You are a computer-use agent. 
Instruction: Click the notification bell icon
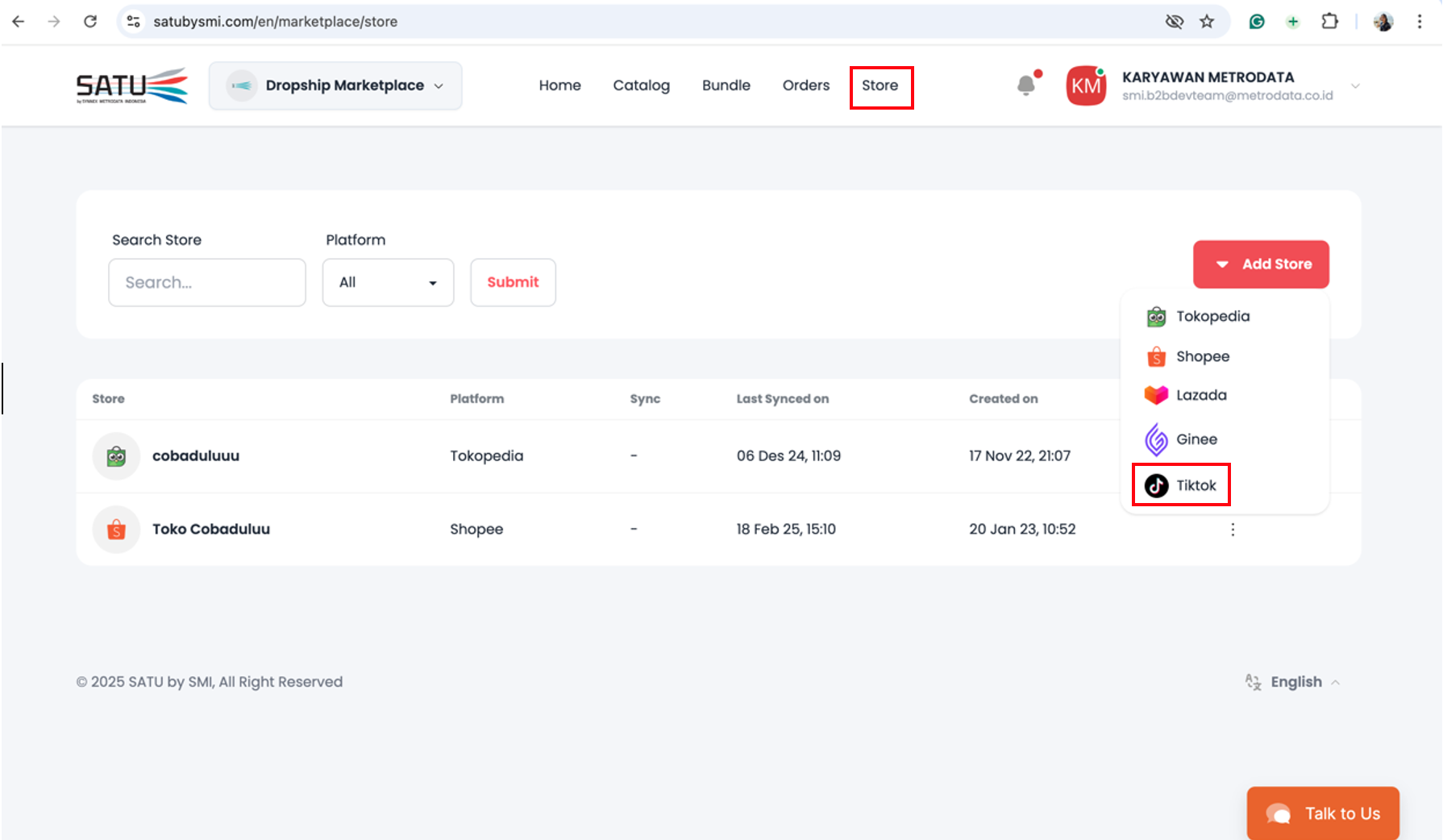point(1026,85)
